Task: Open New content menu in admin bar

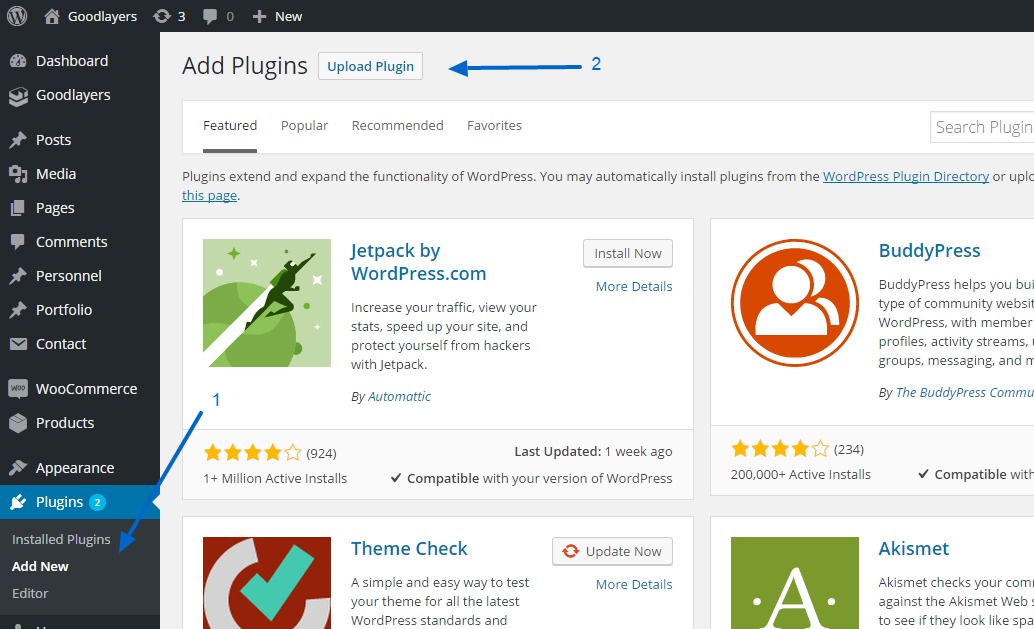Action: click(x=277, y=16)
